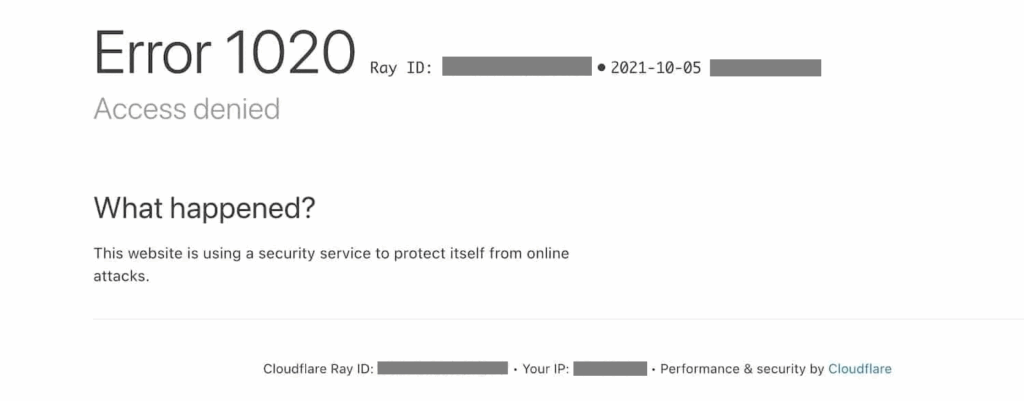Click the word 'online' in the paragraph
Image resolution: width=1024 pixels, height=401 pixels.
(x=545, y=253)
